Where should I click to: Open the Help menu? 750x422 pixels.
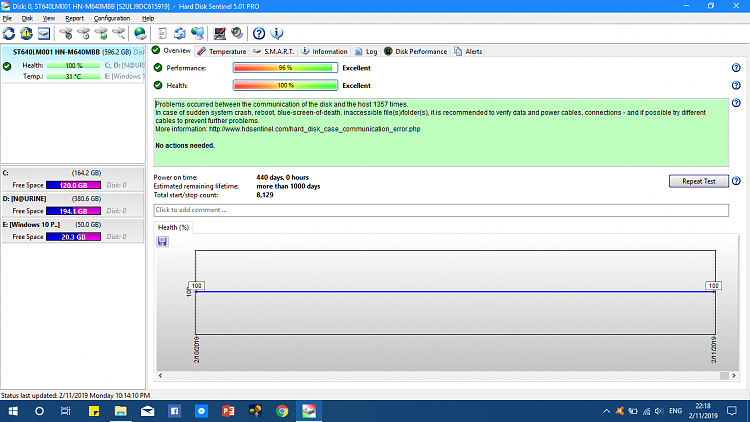[x=148, y=18]
